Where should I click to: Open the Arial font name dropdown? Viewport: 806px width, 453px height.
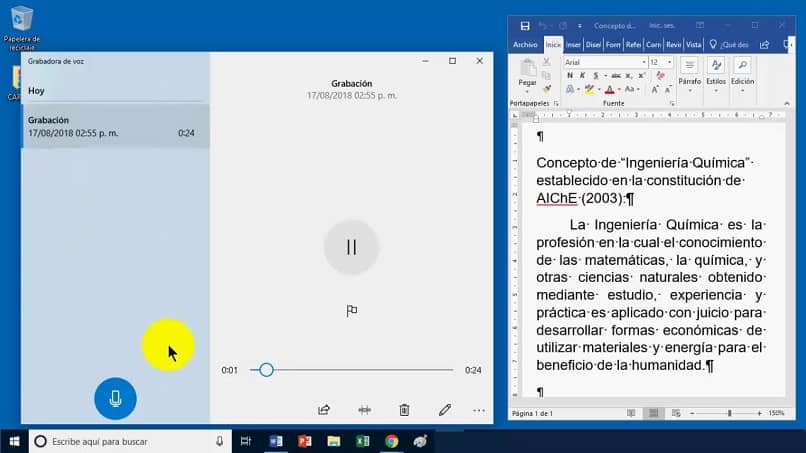coord(604,62)
